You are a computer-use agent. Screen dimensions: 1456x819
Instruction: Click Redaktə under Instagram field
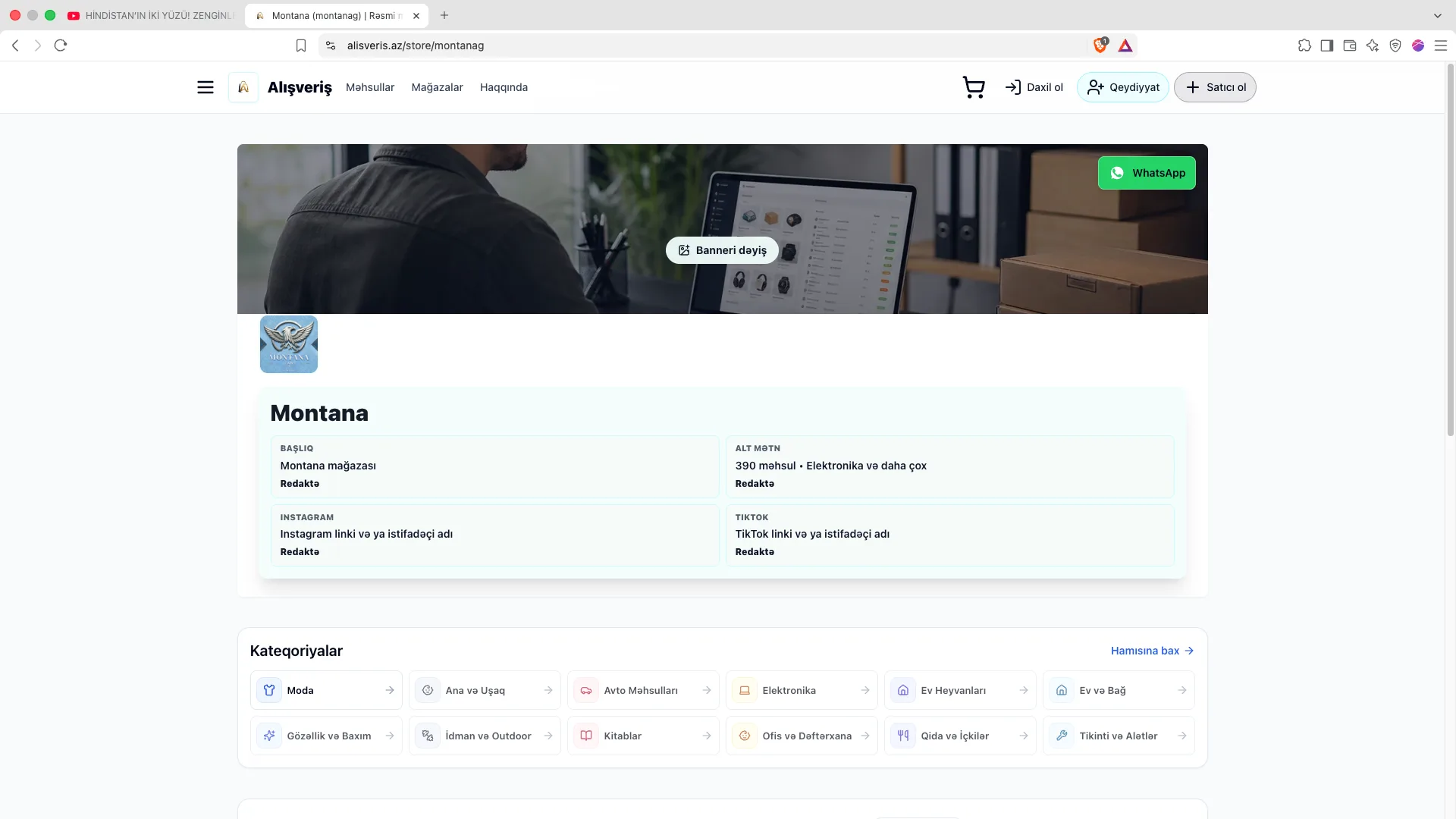(x=300, y=552)
